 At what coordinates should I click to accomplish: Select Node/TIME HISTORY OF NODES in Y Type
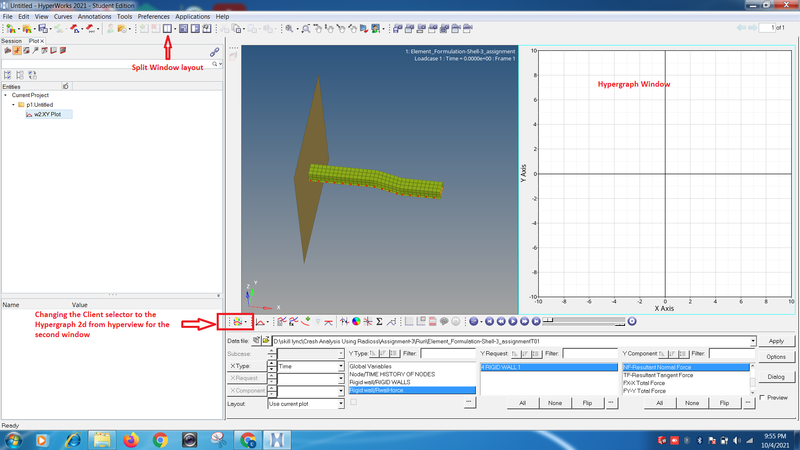(392, 374)
